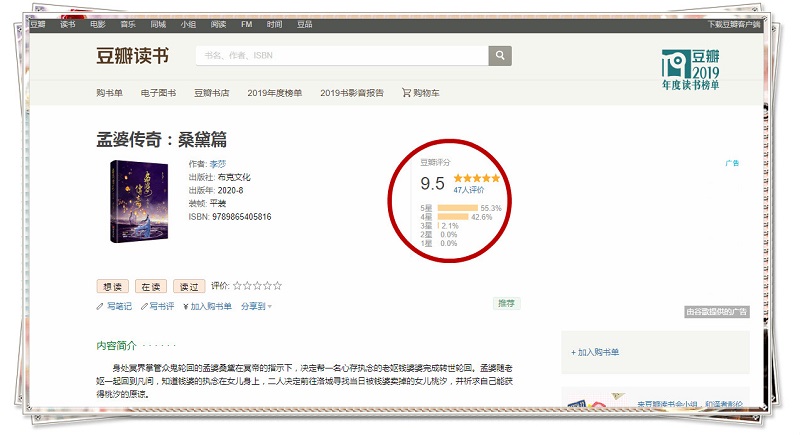Viewport: 800px width, 435px height.
Task: Mark the book as 想读
Action: [x=111, y=285]
